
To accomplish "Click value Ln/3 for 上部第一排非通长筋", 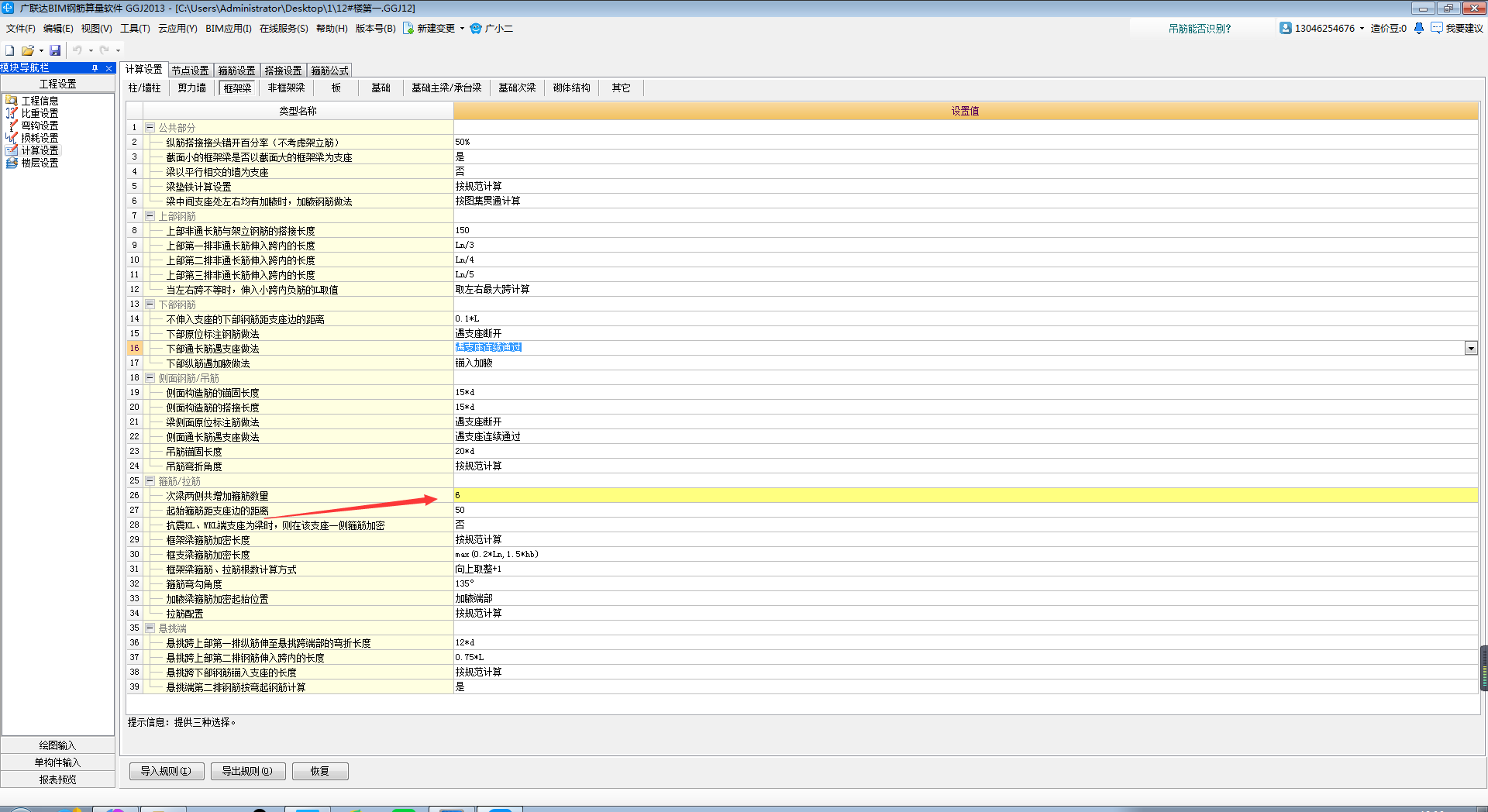I will (966, 245).
